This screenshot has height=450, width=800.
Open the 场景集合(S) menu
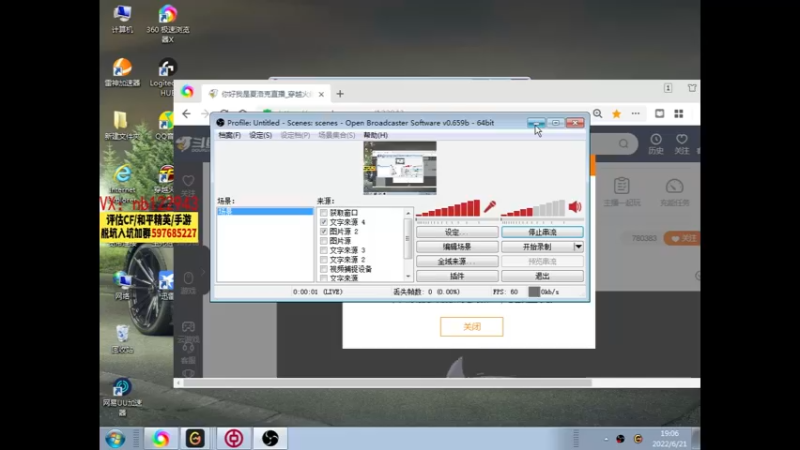[336, 135]
